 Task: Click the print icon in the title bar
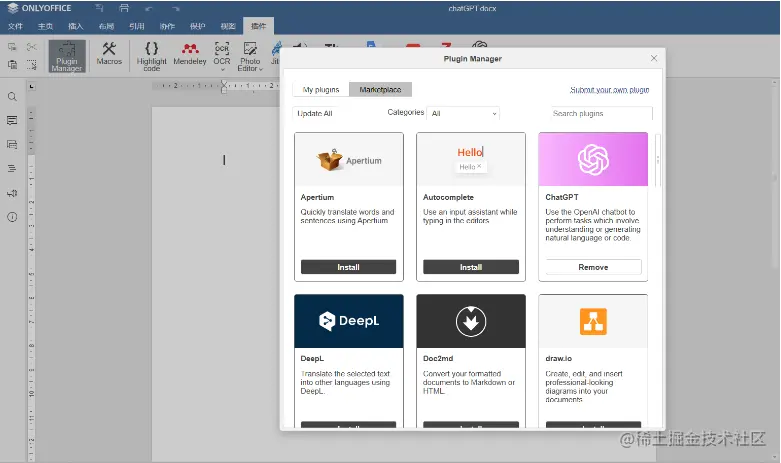click(124, 8)
